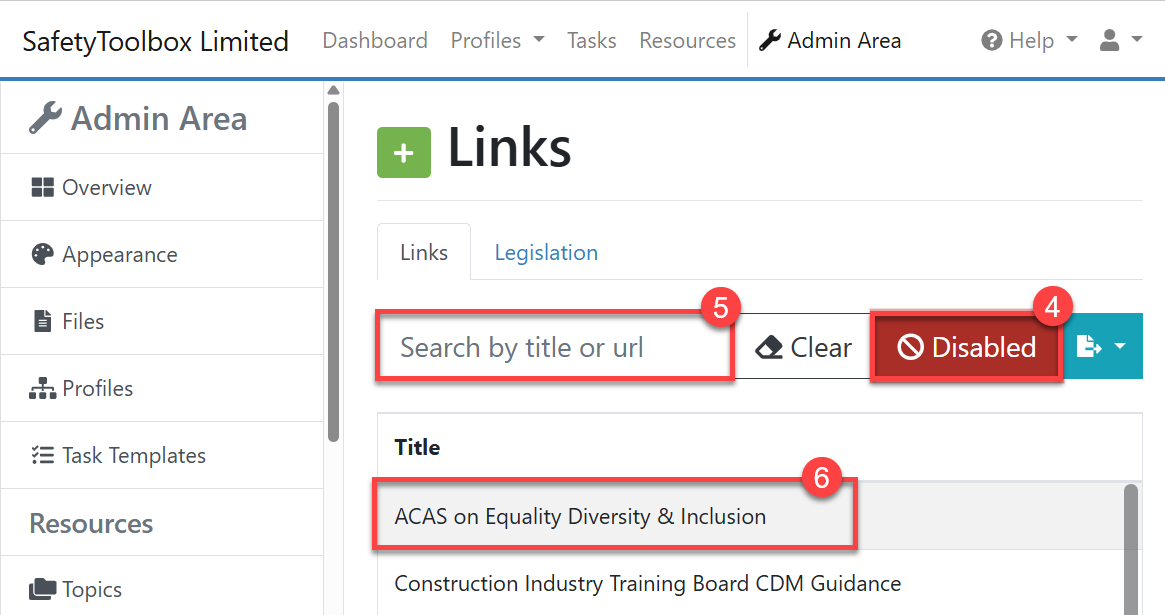Switch to the Legislation tab

point(546,253)
